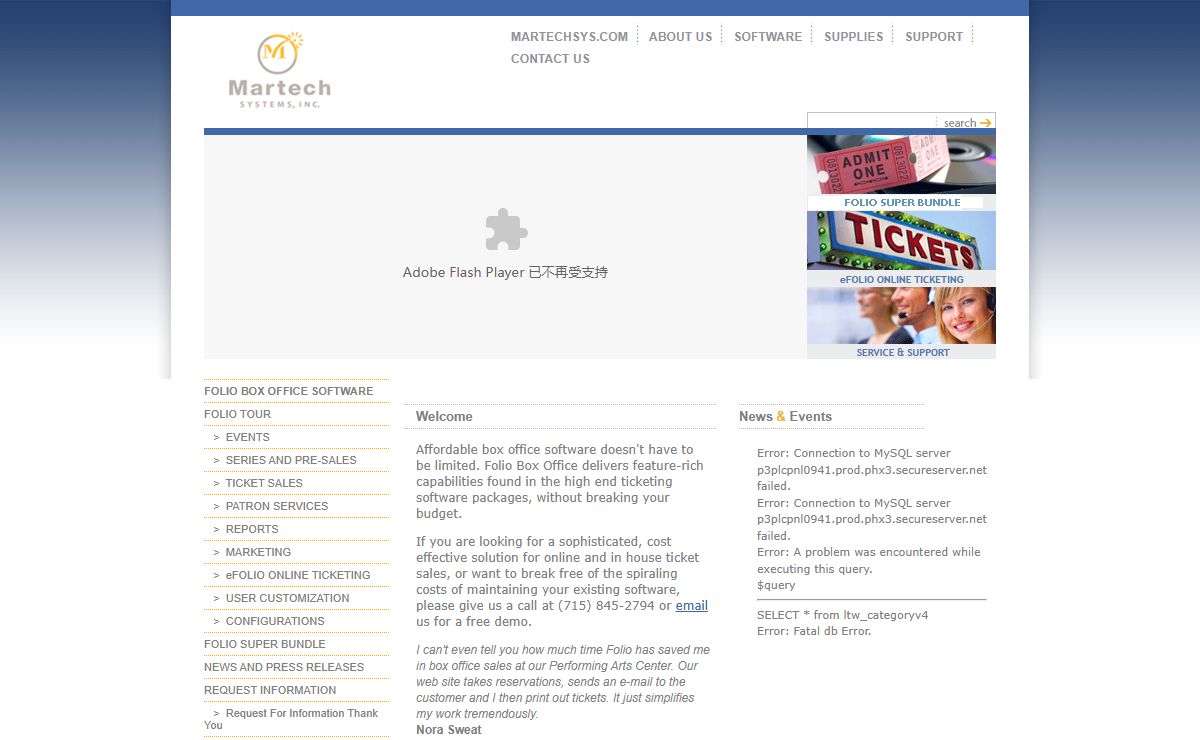This screenshot has width=1200, height=740.
Task: Select REPORTS in the sidebar
Action: pyautogui.click(x=252, y=529)
